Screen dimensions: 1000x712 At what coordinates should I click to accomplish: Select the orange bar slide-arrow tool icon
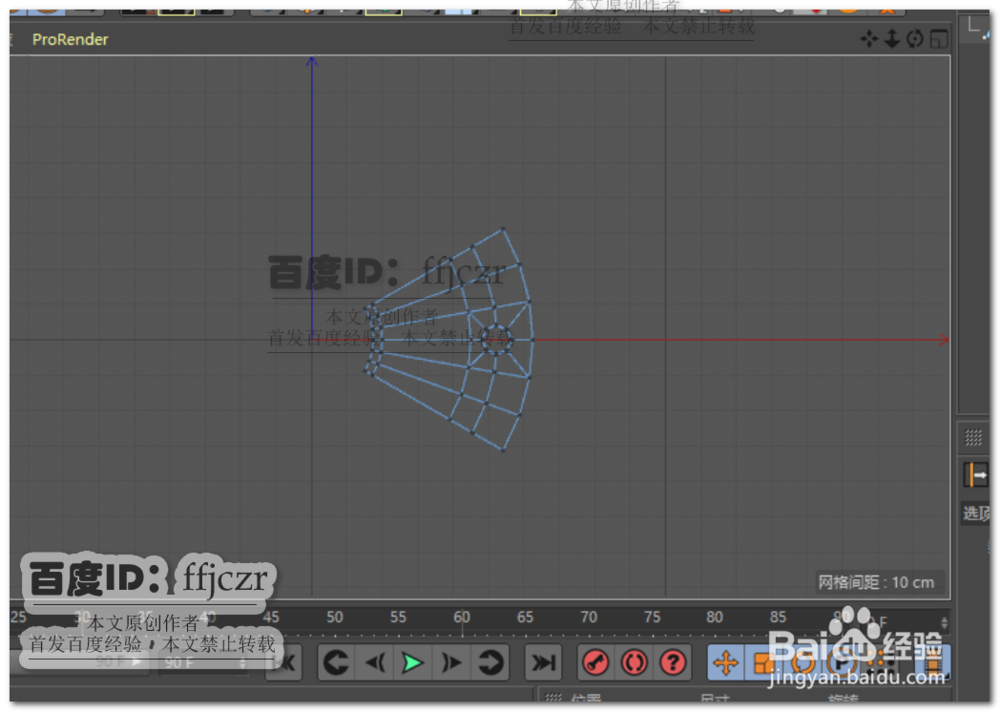974,475
